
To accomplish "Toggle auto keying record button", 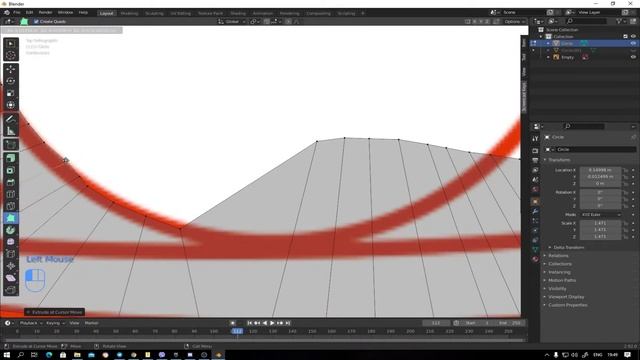I will (x=233, y=323).
